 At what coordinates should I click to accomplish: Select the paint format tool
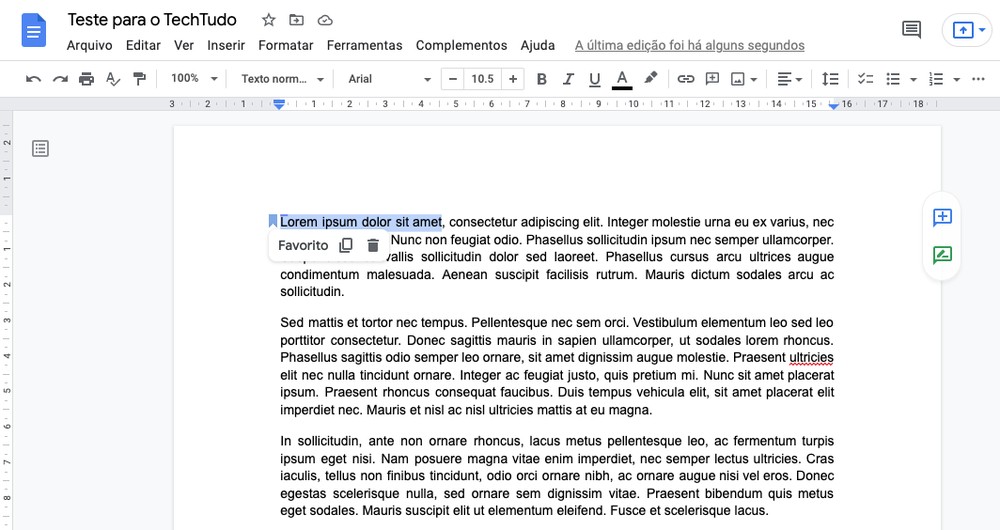tap(139, 79)
